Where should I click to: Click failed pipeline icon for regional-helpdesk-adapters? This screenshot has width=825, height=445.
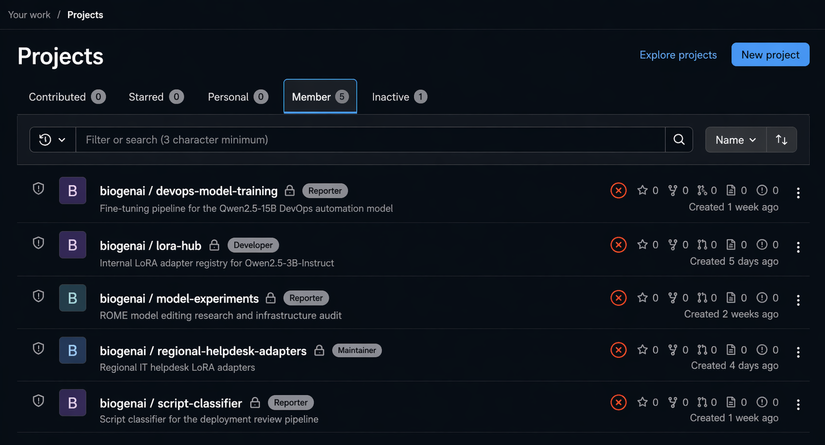(x=618, y=350)
